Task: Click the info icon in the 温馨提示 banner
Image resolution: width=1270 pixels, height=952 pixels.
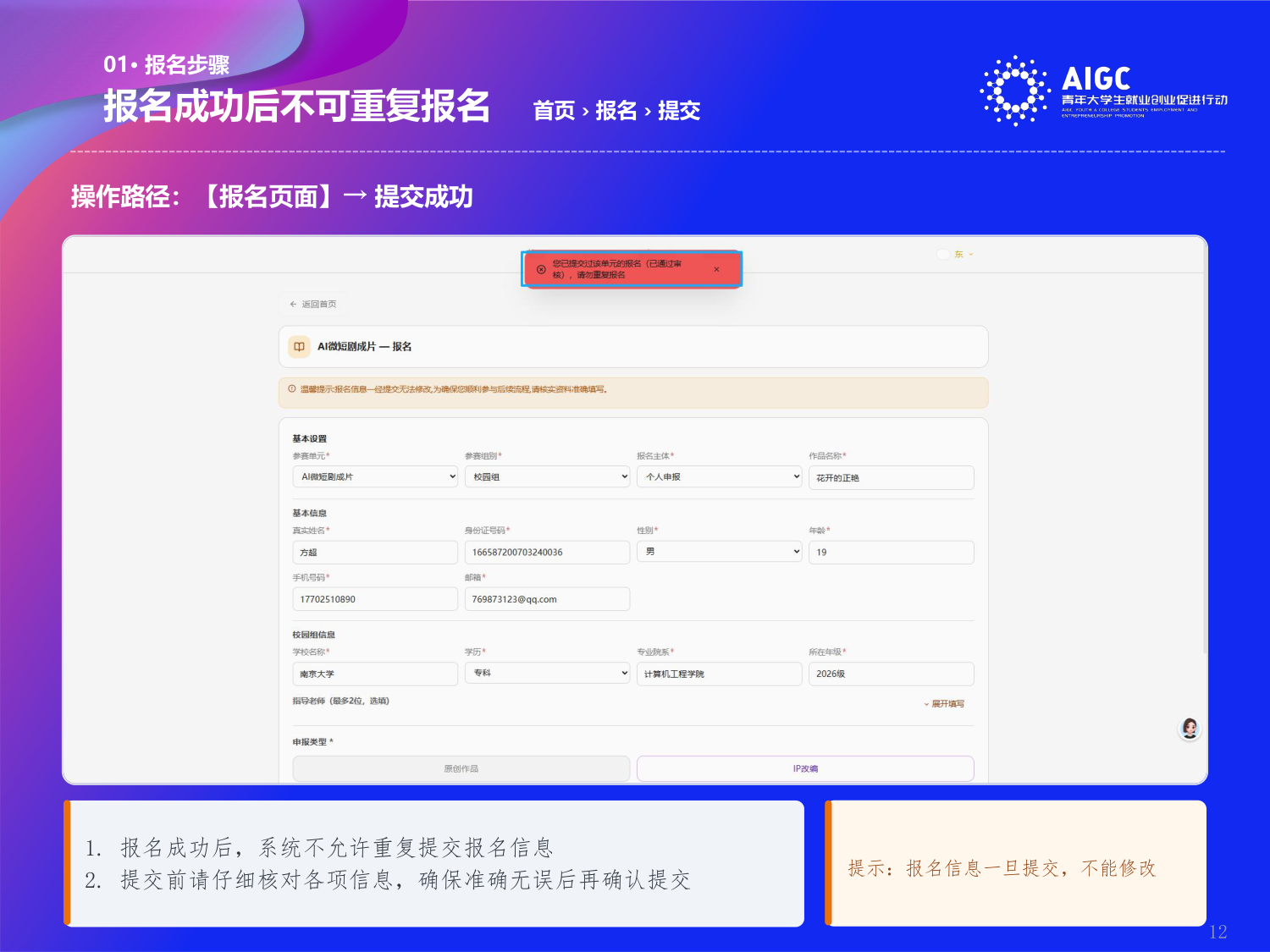Action: pyautogui.click(x=292, y=389)
